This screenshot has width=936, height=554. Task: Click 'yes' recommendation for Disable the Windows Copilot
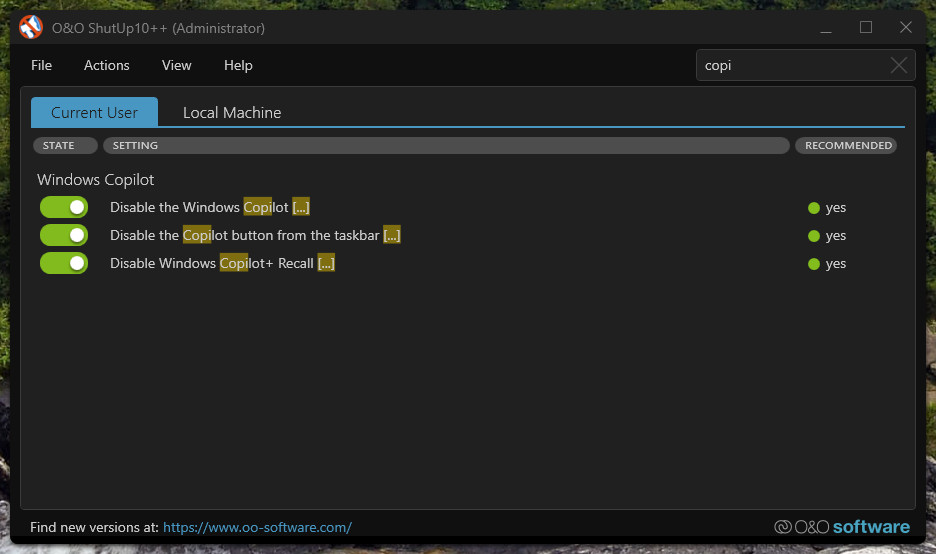[836, 208]
